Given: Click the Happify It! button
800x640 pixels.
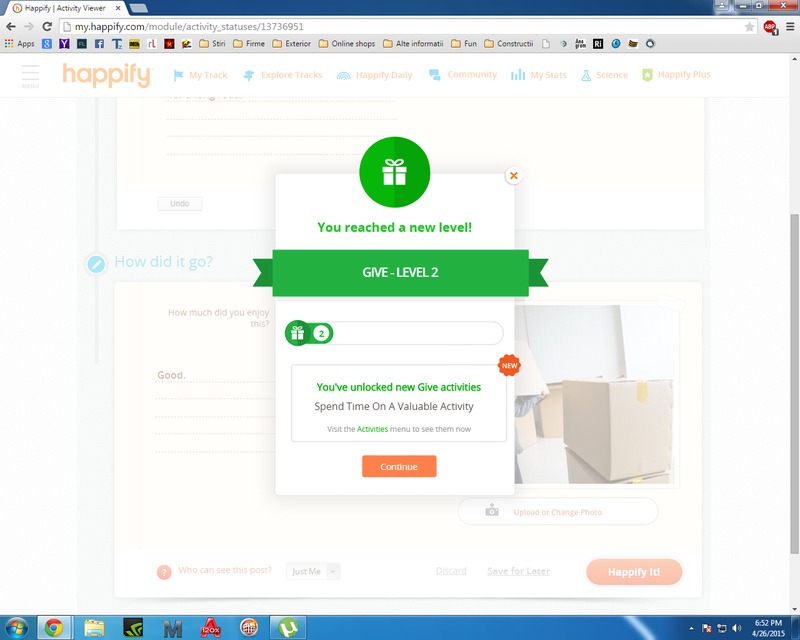Looking at the screenshot, I should point(634,572).
